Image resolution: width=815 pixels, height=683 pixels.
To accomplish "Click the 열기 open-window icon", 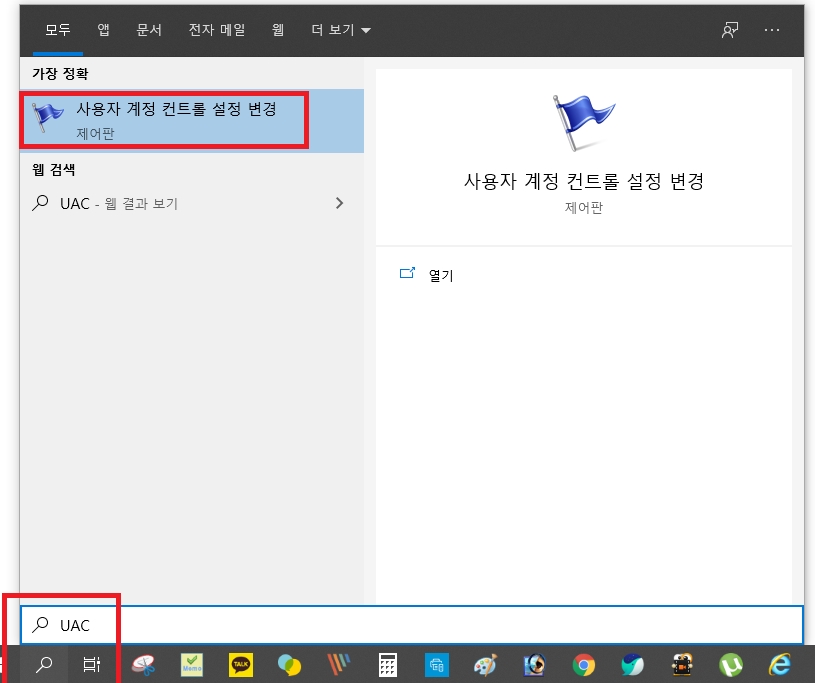I will pyautogui.click(x=408, y=273).
